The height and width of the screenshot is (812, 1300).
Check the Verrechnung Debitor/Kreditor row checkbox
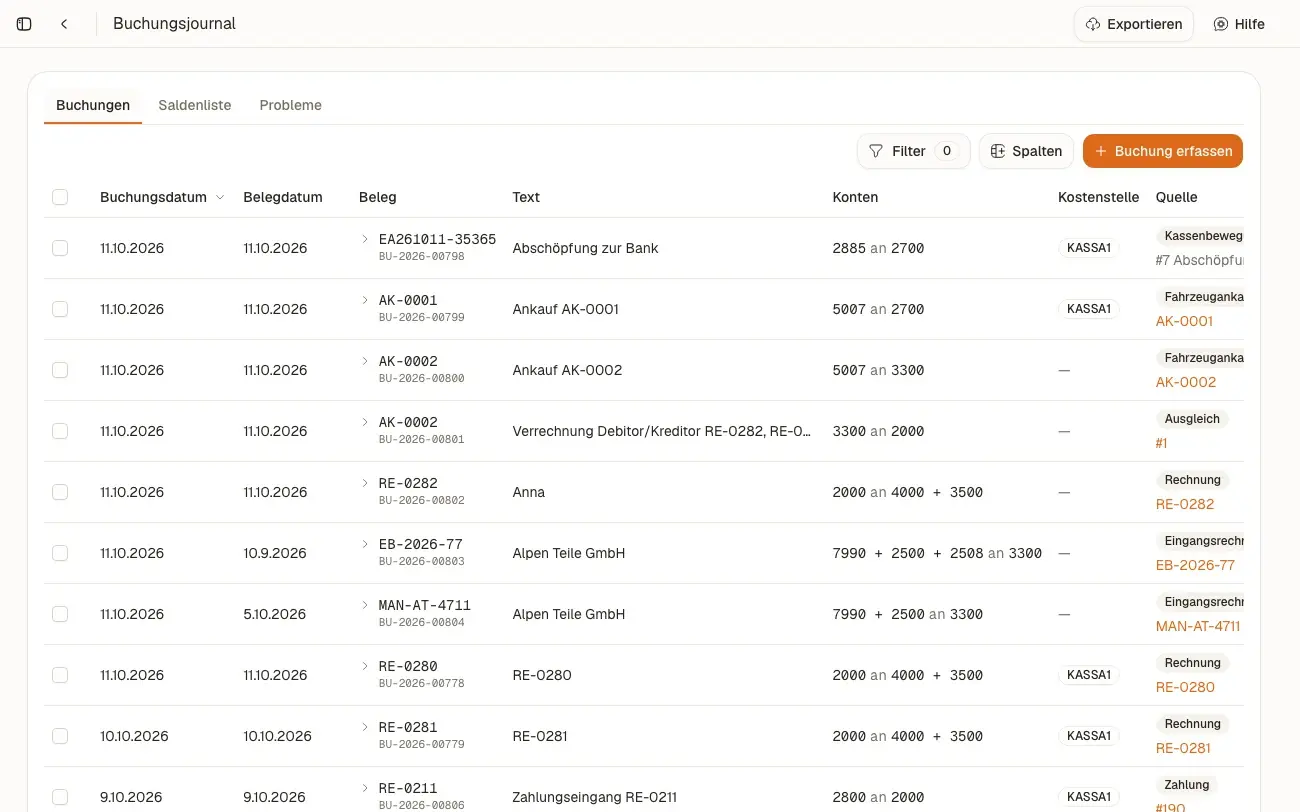coord(60,431)
